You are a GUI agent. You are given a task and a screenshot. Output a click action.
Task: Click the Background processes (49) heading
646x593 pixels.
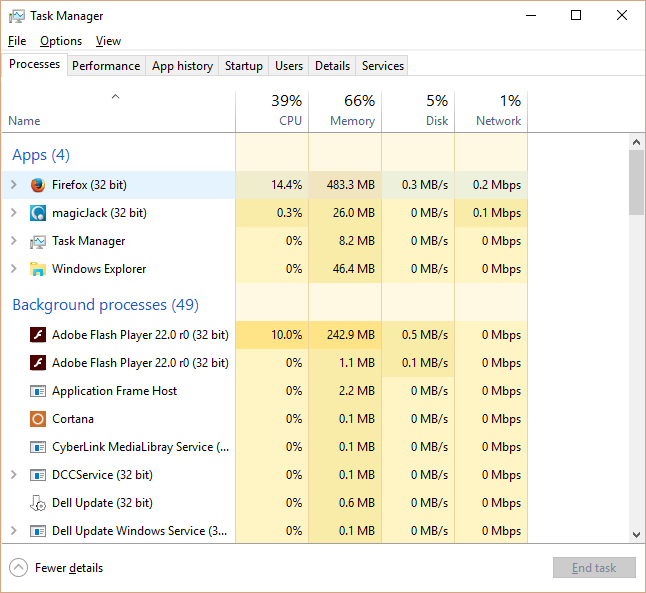tap(105, 305)
